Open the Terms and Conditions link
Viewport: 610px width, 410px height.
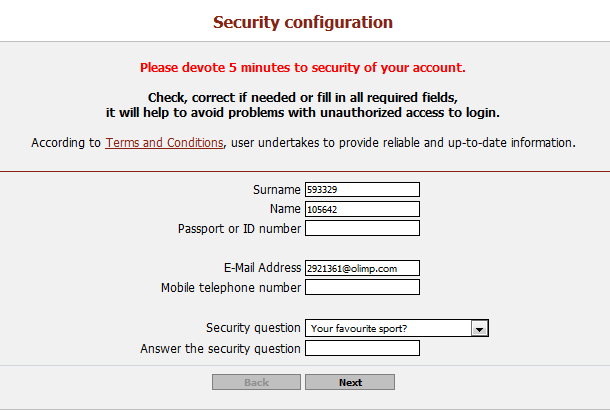[165, 143]
